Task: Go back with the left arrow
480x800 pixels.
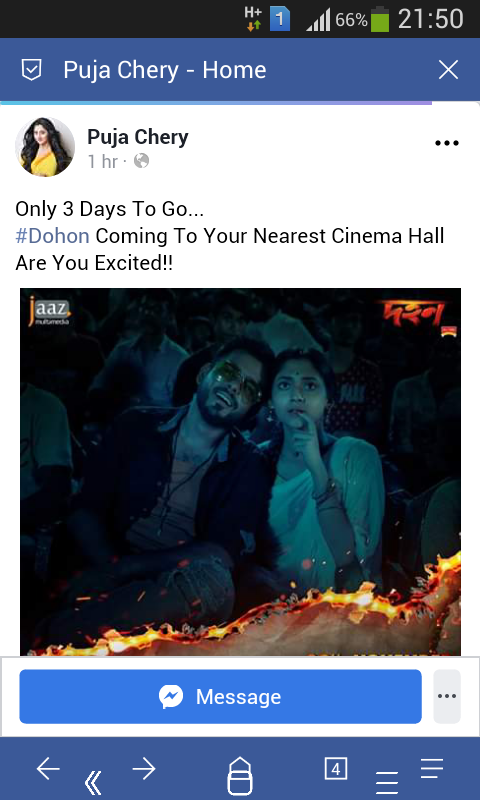Action: pyautogui.click(x=48, y=768)
